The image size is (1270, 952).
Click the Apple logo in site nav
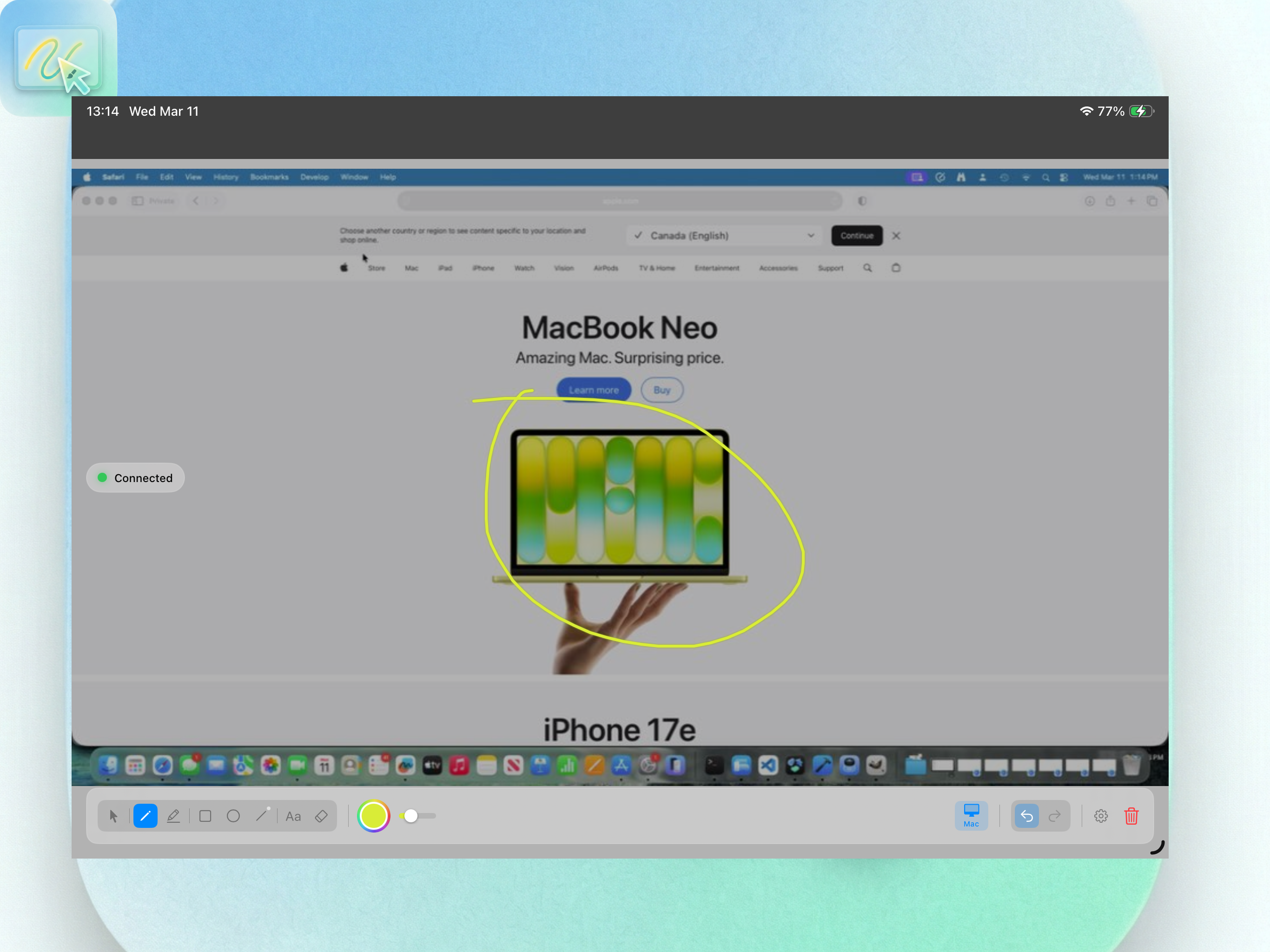[344, 268]
